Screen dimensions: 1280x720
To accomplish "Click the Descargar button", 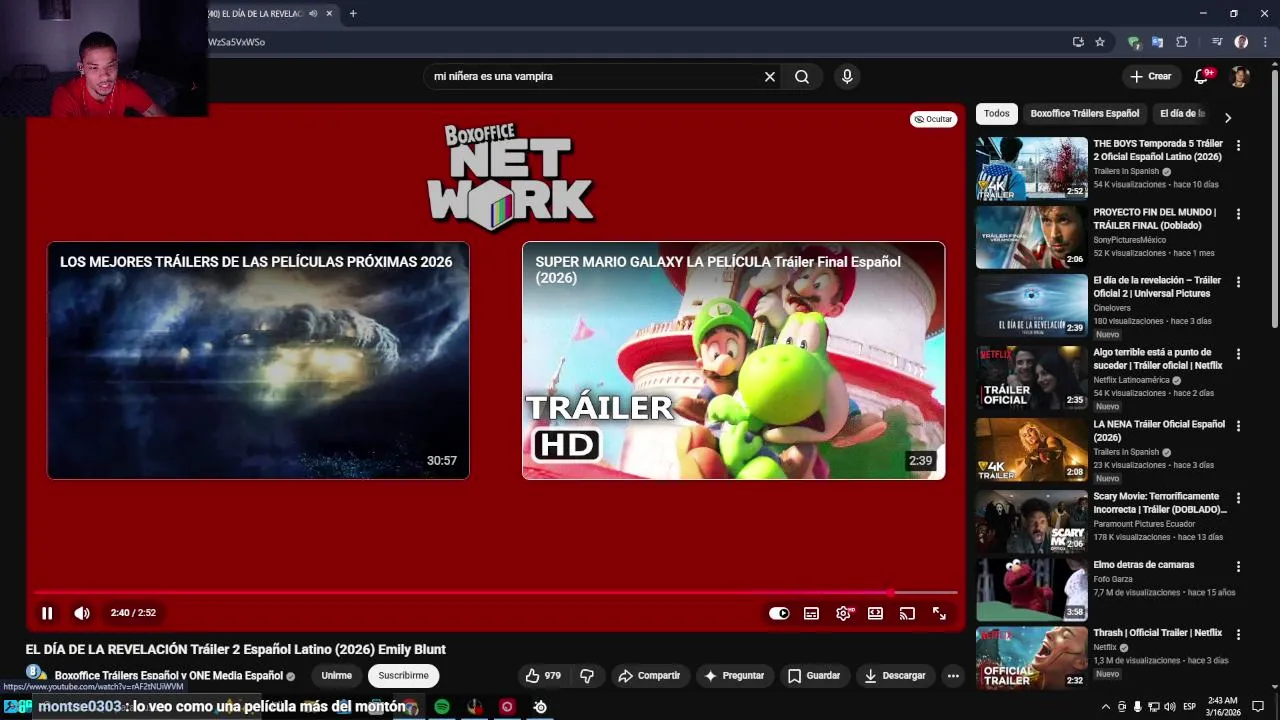I will click(895, 676).
